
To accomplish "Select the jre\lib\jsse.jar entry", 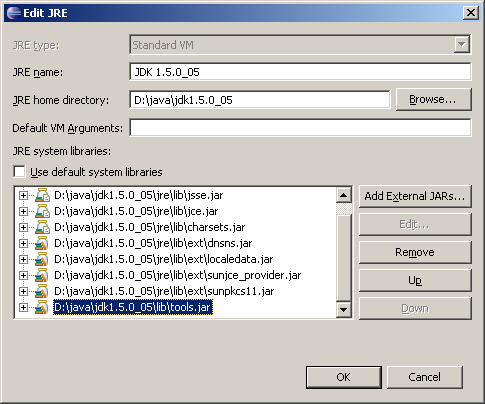I will click(x=138, y=195).
